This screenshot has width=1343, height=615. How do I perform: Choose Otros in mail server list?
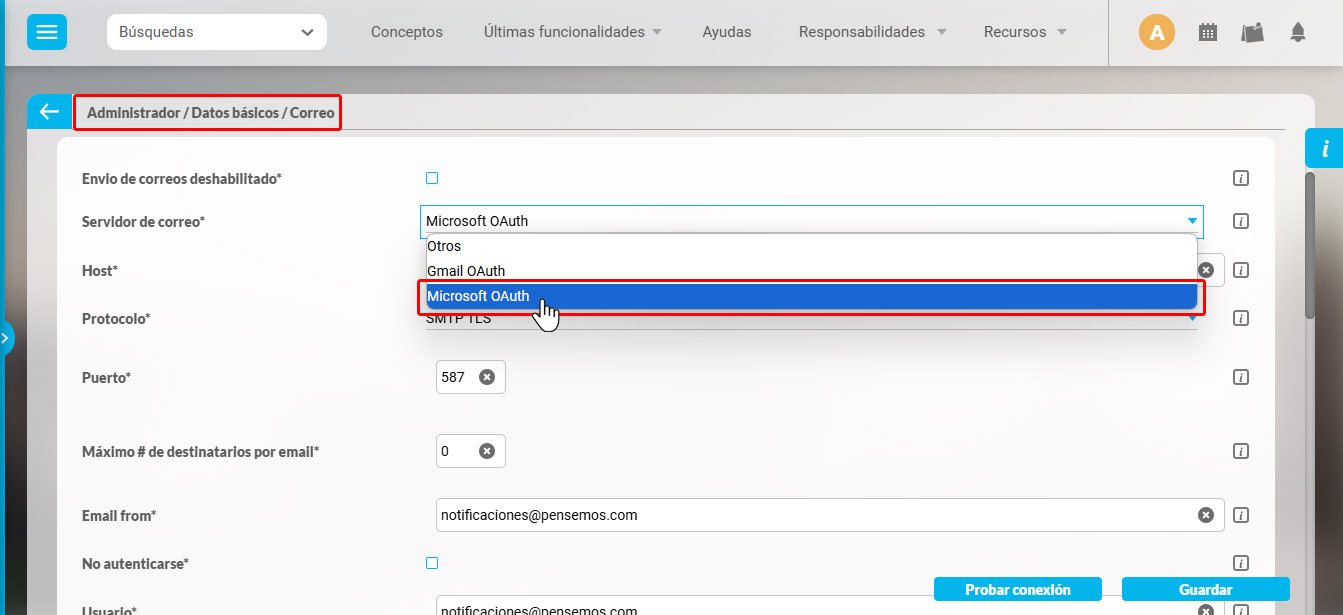click(x=444, y=246)
